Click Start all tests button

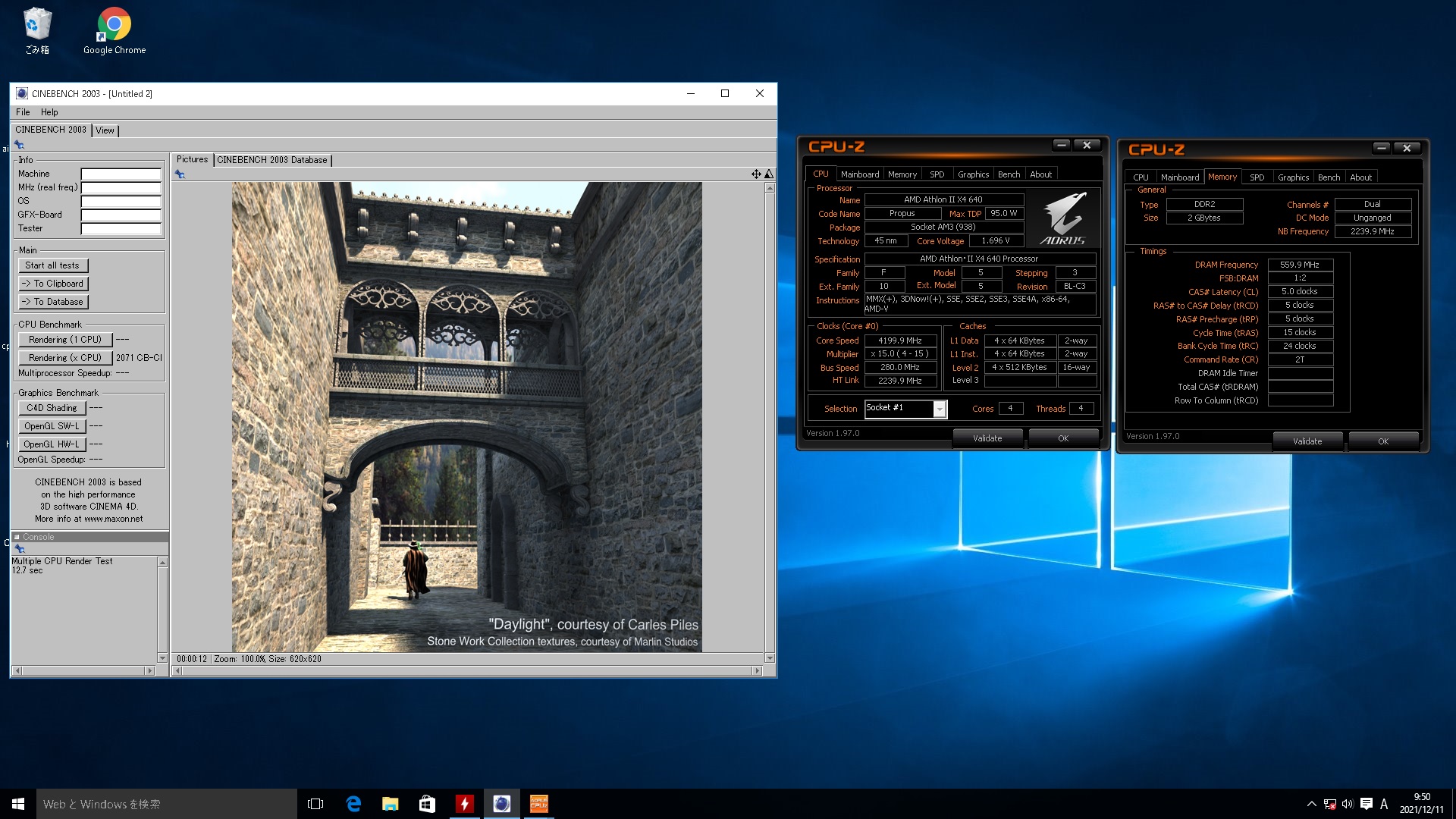[52, 265]
